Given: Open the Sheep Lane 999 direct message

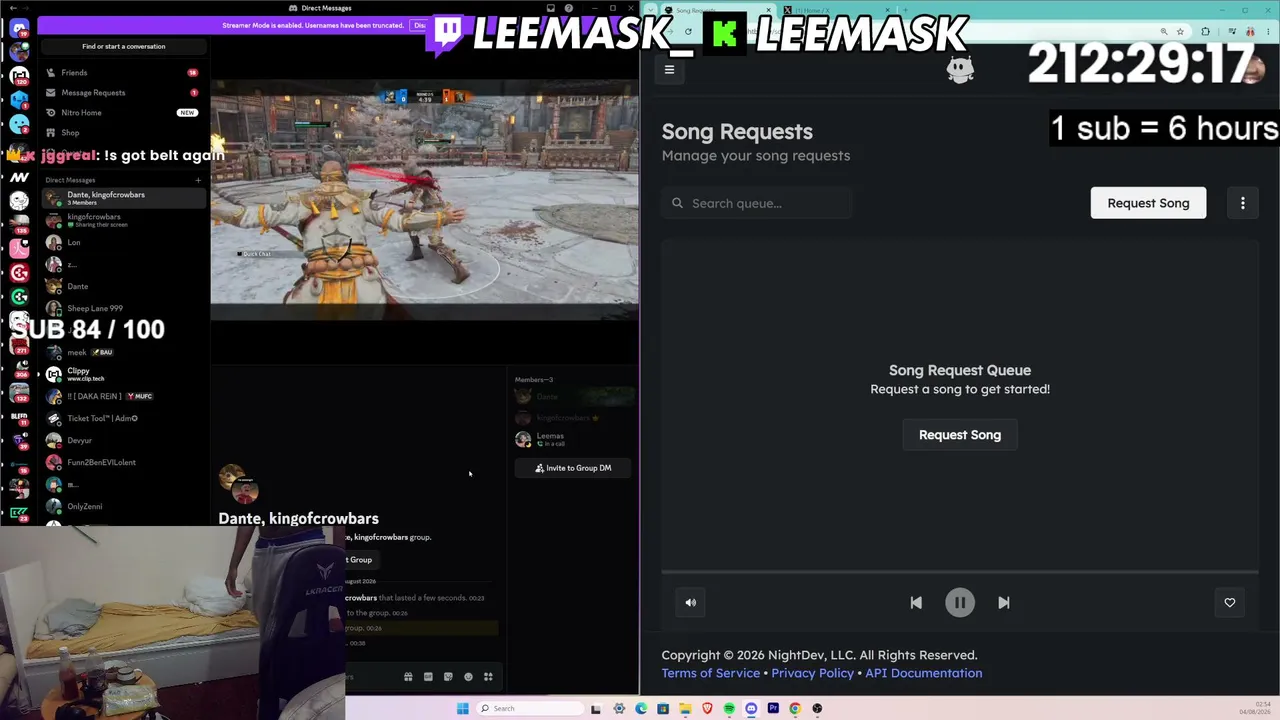Looking at the screenshot, I should click(122, 309).
